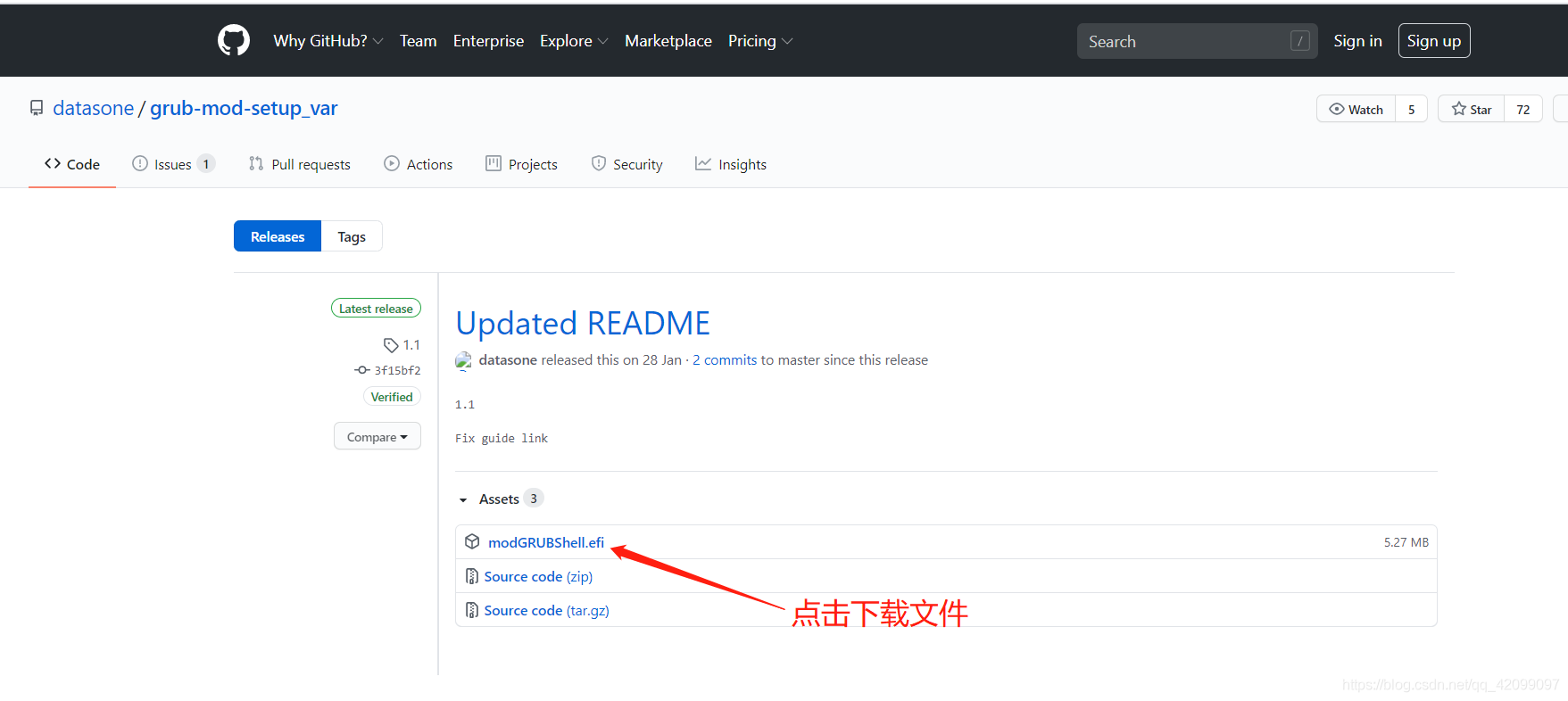Open commit 3f15bf2
The height and width of the screenshot is (701, 1568).
(x=397, y=370)
